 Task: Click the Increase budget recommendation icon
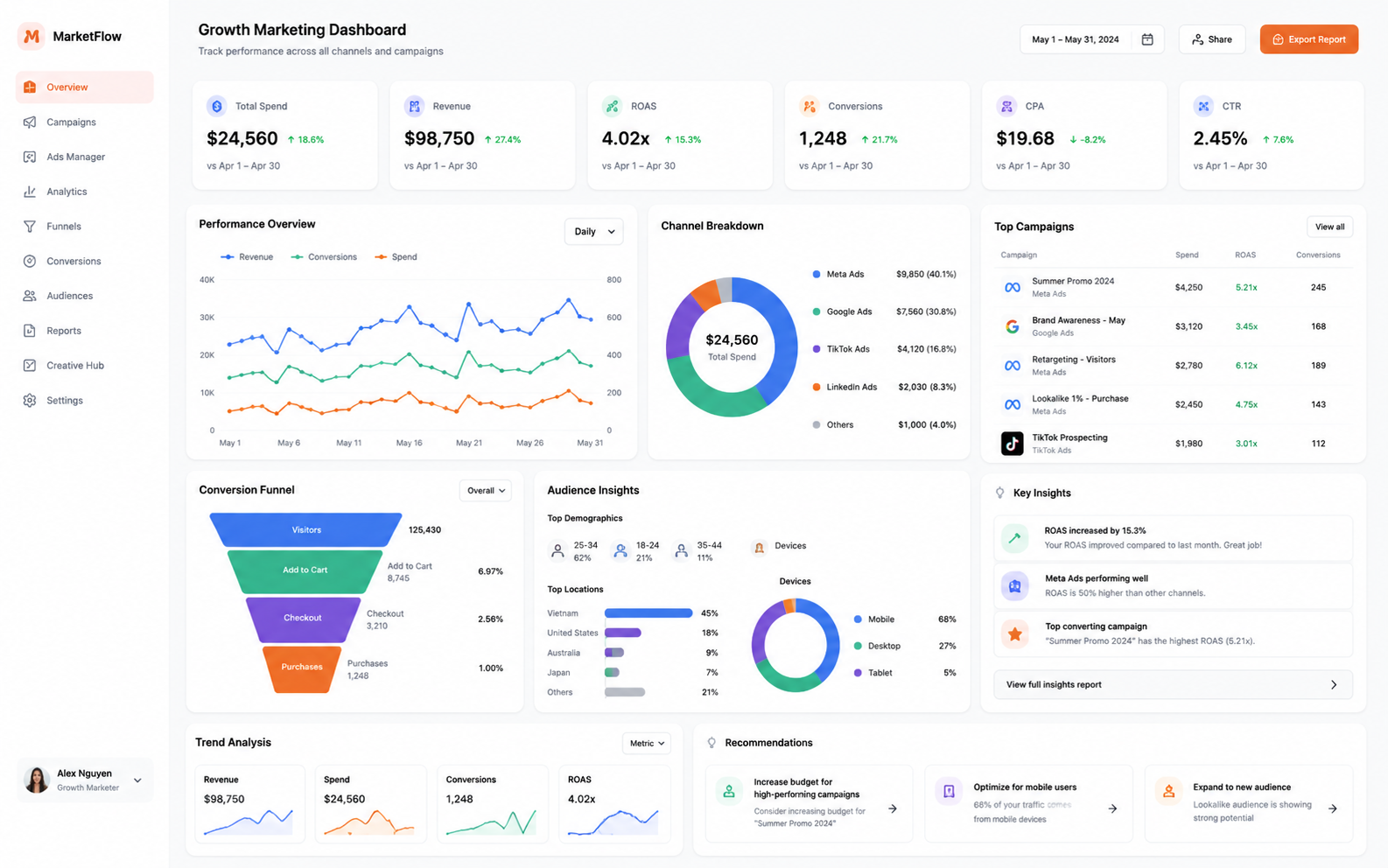pos(729,791)
